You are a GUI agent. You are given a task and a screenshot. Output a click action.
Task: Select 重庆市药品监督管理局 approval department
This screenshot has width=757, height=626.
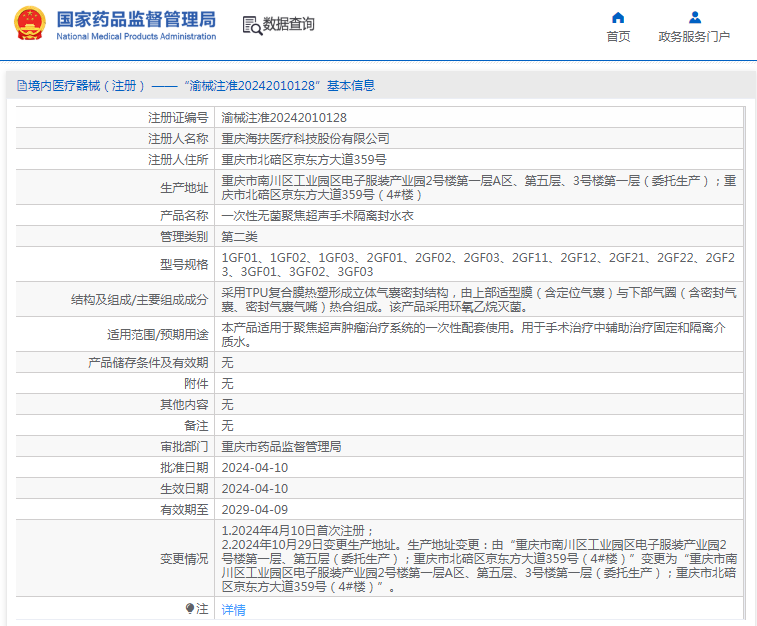click(281, 446)
